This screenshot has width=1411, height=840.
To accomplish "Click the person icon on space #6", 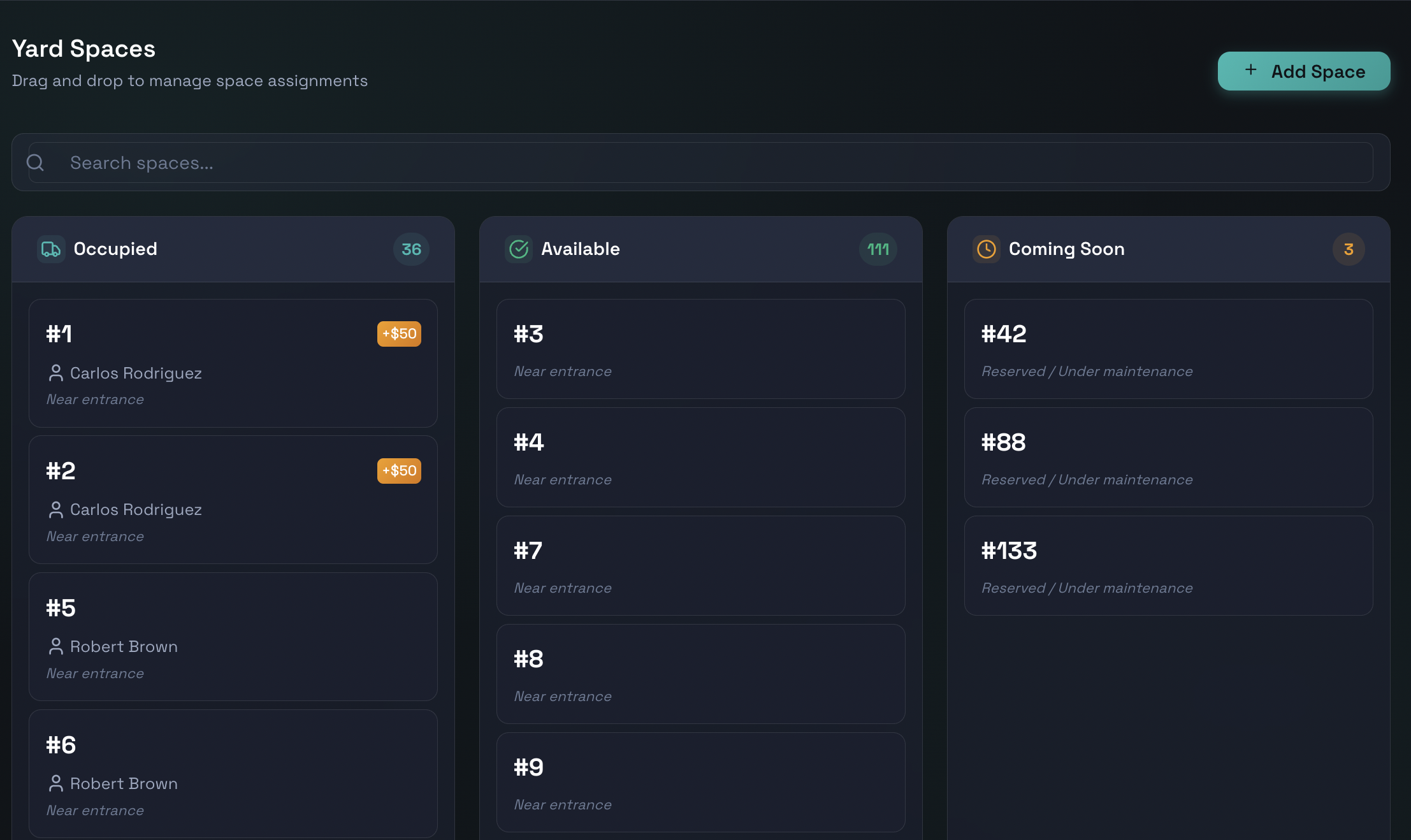I will (x=55, y=783).
